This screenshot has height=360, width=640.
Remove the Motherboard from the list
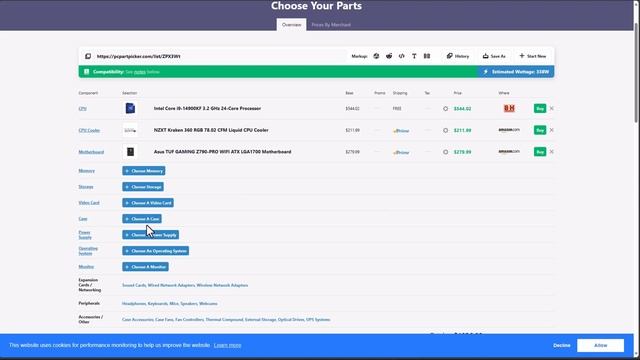point(551,151)
